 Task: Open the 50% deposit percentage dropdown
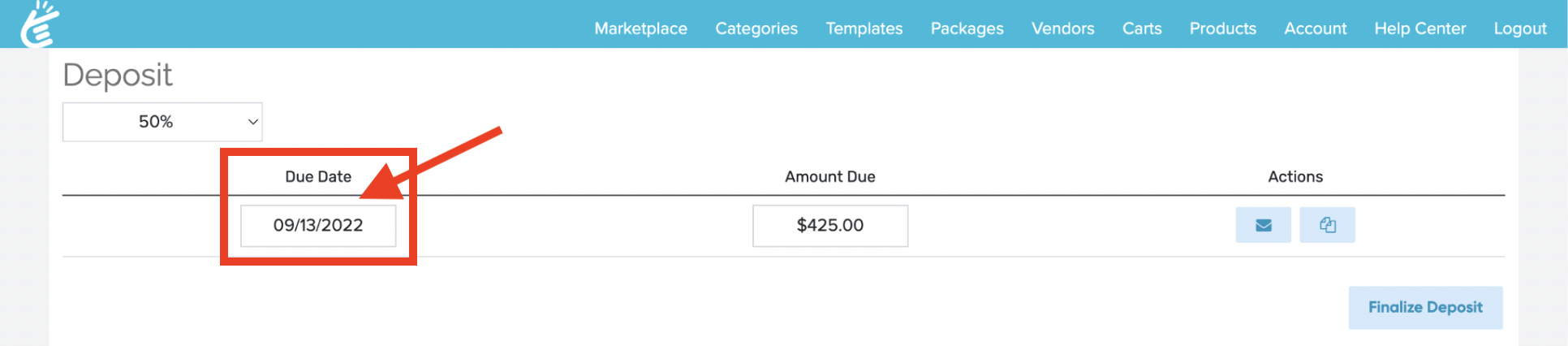[162, 122]
